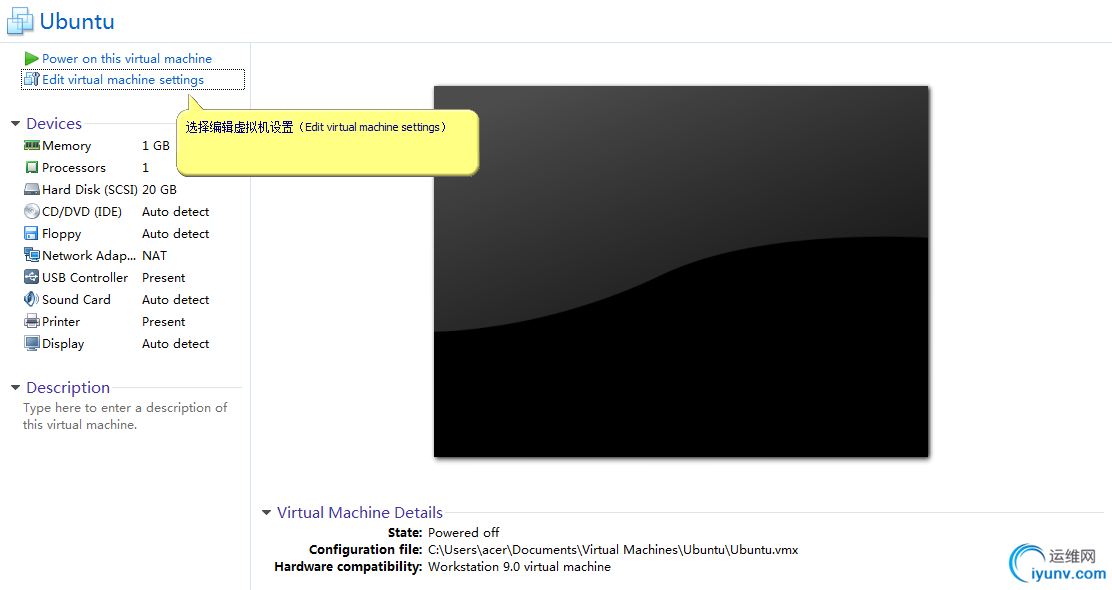Click the Network Adapter icon
Screen dimensions: 1112x590
coord(32,255)
